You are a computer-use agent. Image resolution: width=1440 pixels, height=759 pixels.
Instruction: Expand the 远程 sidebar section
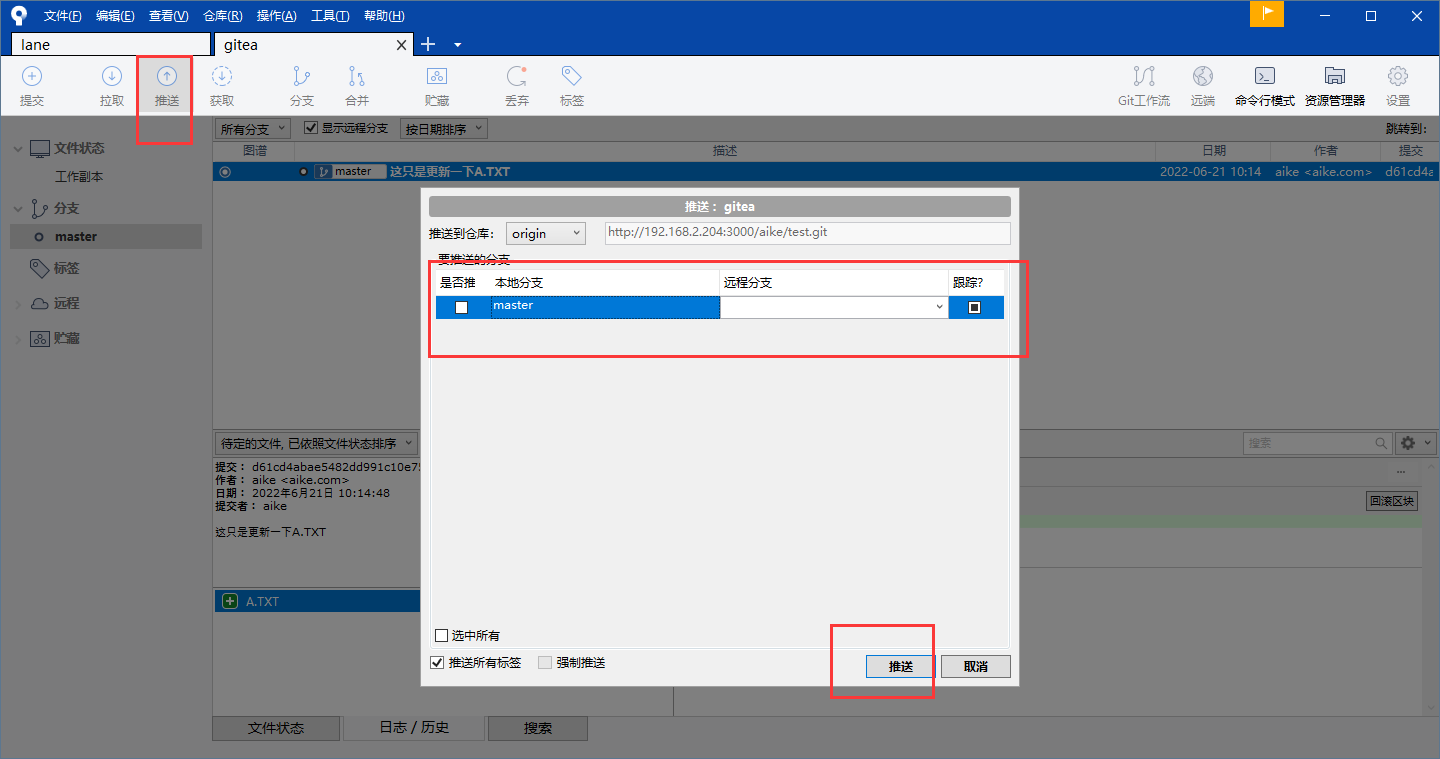click(x=17, y=303)
